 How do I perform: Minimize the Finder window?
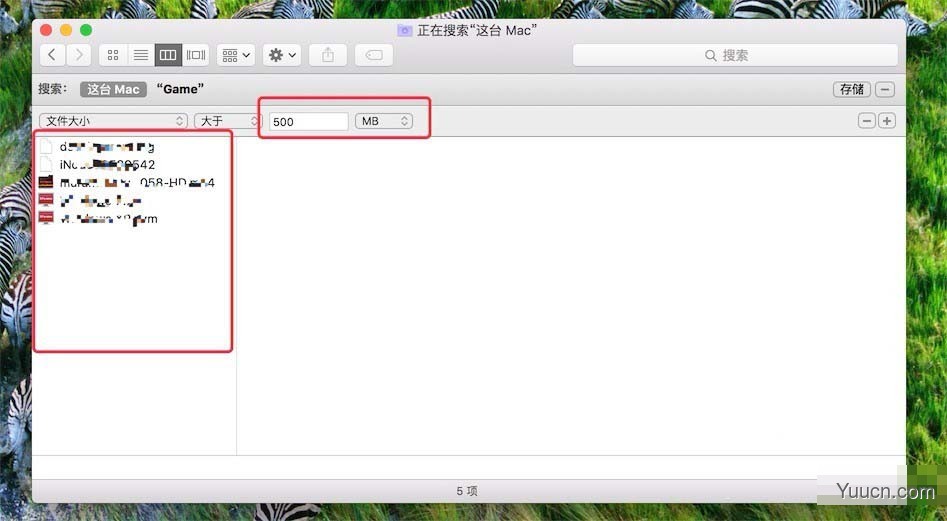(x=66, y=30)
